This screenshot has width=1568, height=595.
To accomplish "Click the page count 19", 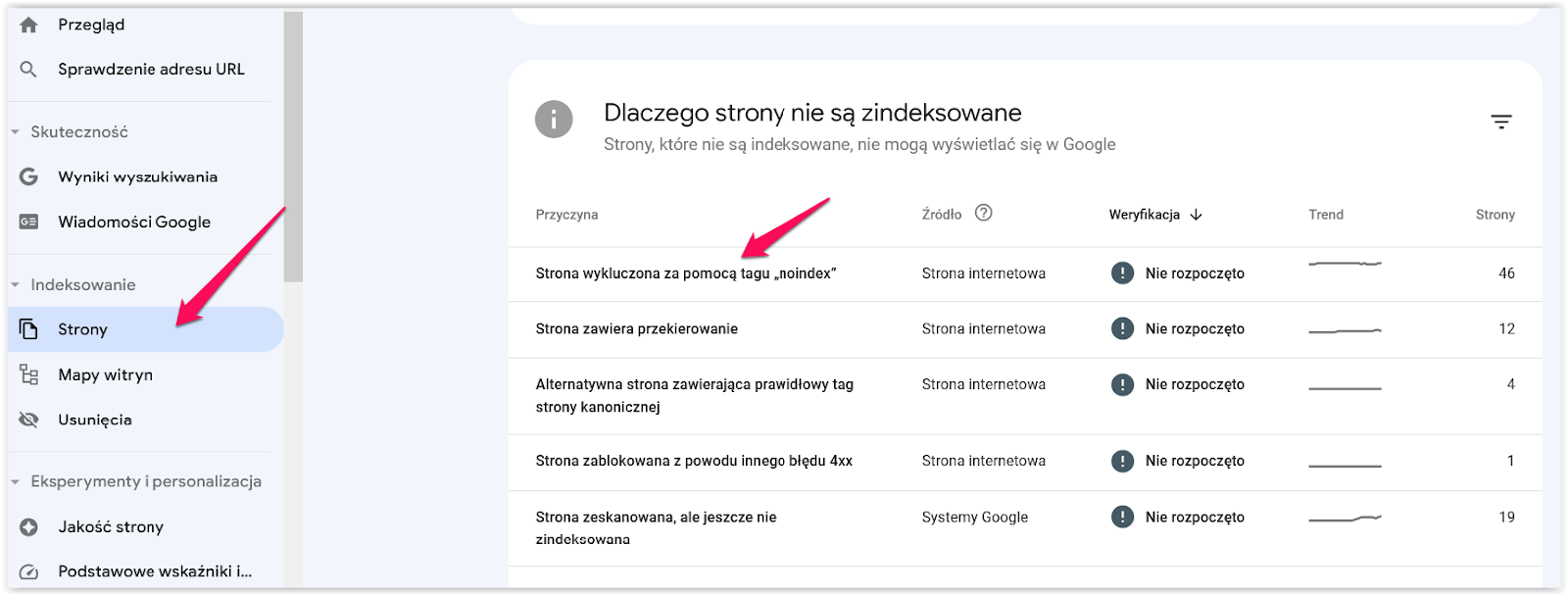I will [1506, 517].
